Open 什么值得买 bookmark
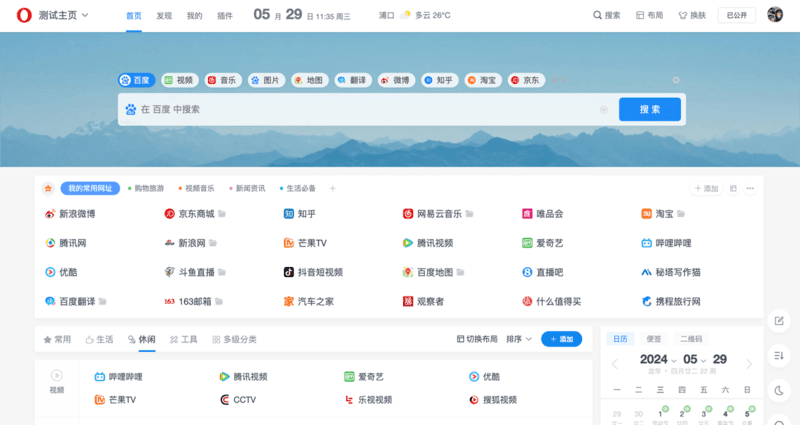 pyautogui.click(x=552, y=302)
